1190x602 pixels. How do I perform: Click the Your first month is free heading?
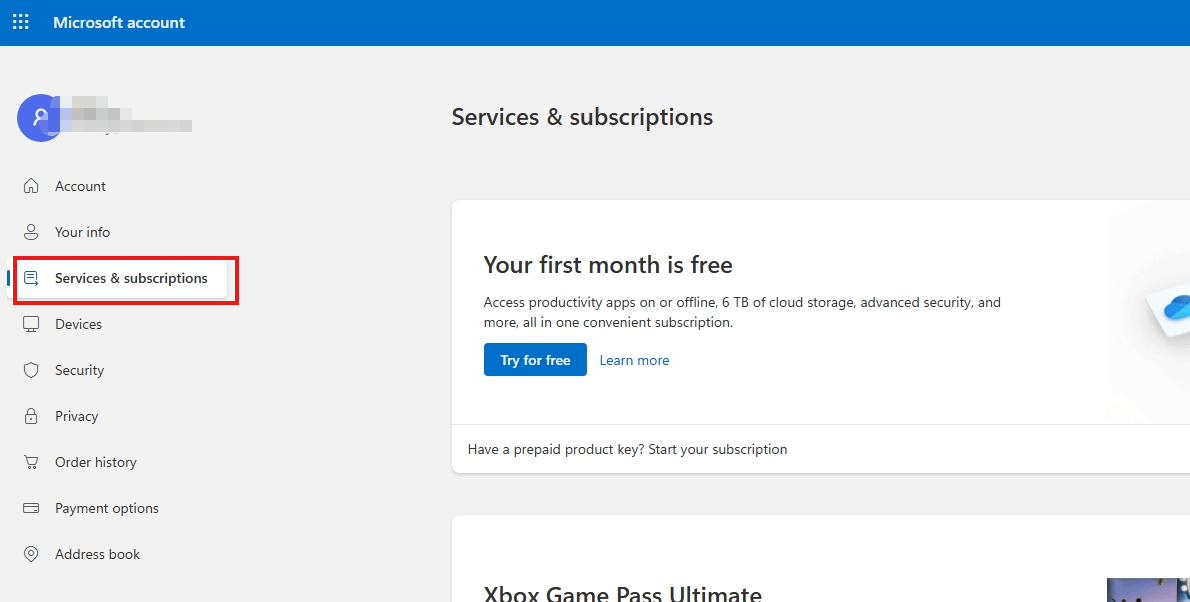click(608, 265)
